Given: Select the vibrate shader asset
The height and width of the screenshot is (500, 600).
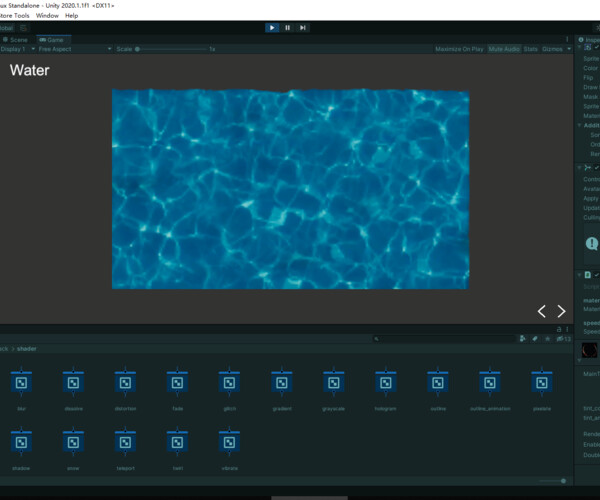Looking at the screenshot, I should coord(230,448).
